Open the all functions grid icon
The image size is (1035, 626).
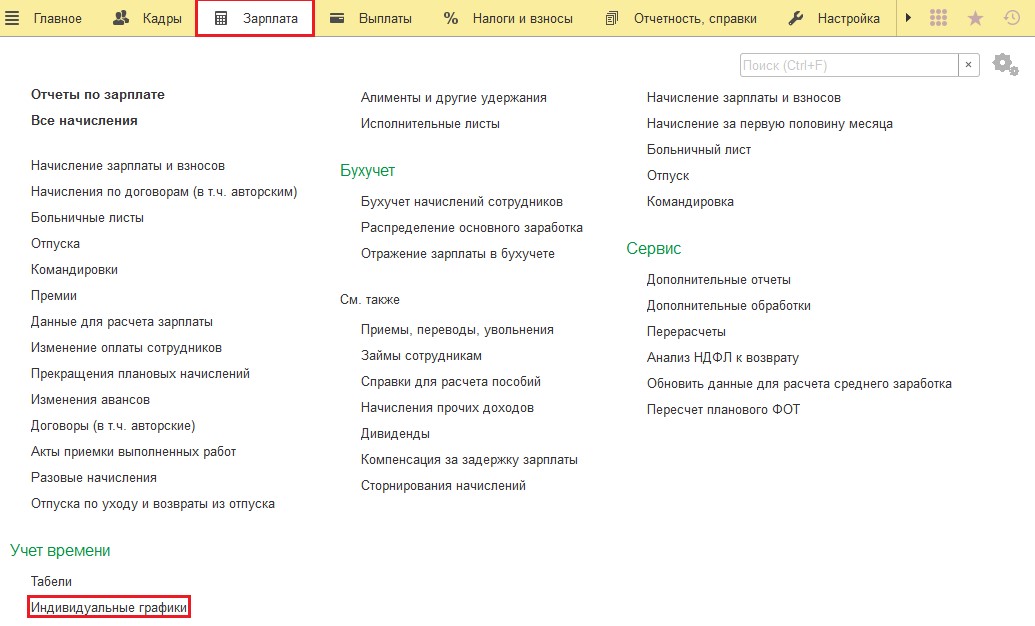tap(939, 18)
